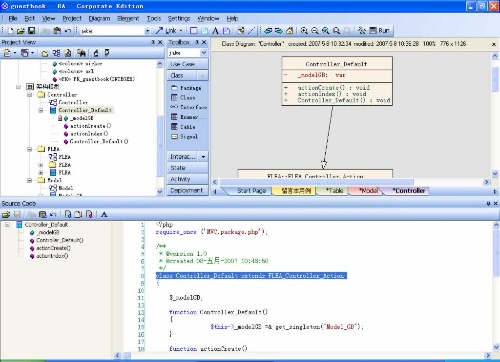Toggle the Project View pin auto-hide
Screen dimensions: 500x362
pyautogui.click(x=153, y=42)
